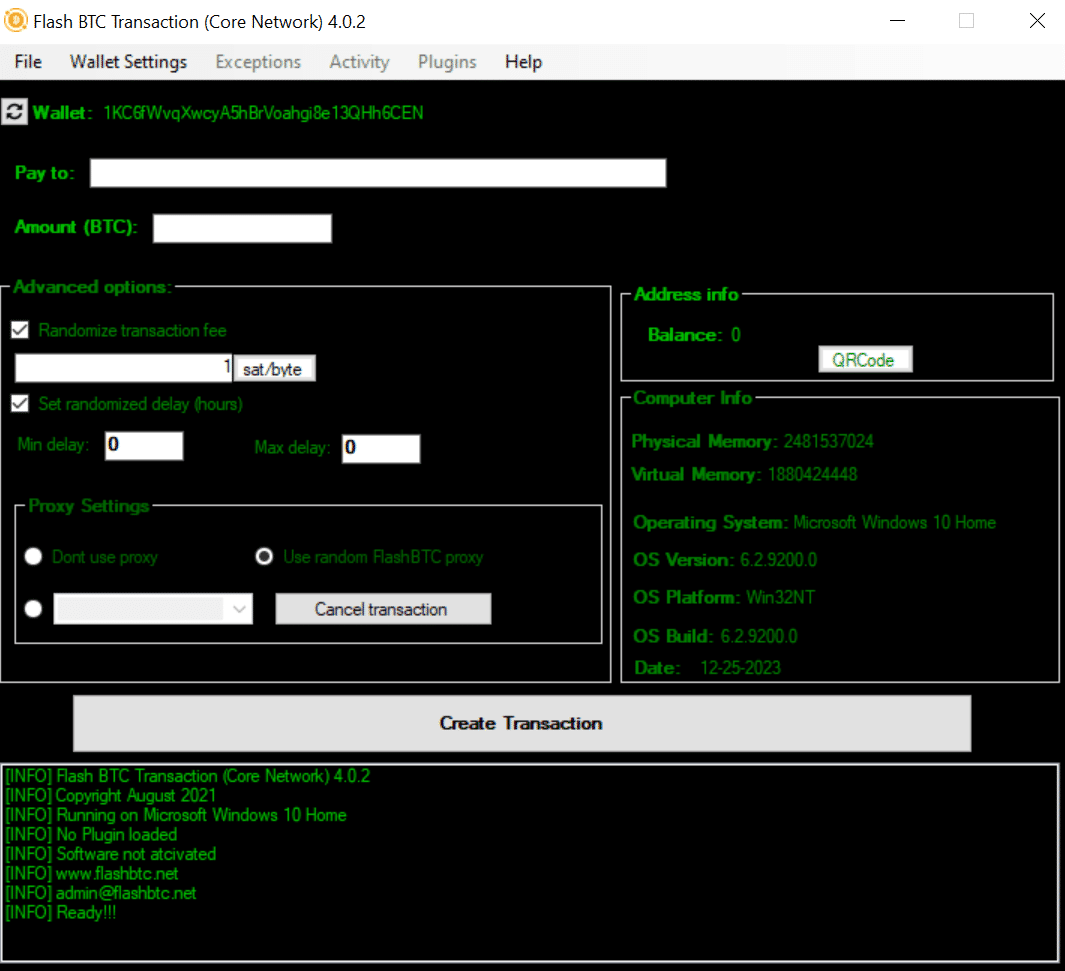The width and height of the screenshot is (1065, 971).
Task: Click Virtual Memory value 1880424448
Action: click(812, 474)
